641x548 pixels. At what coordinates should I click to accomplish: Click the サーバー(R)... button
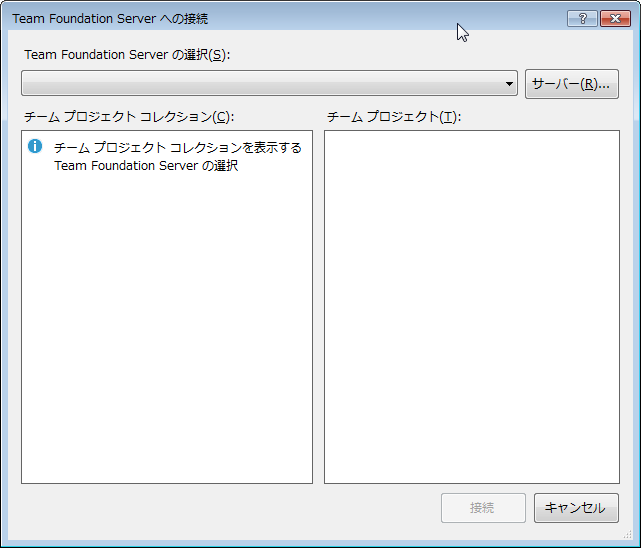pos(572,84)
